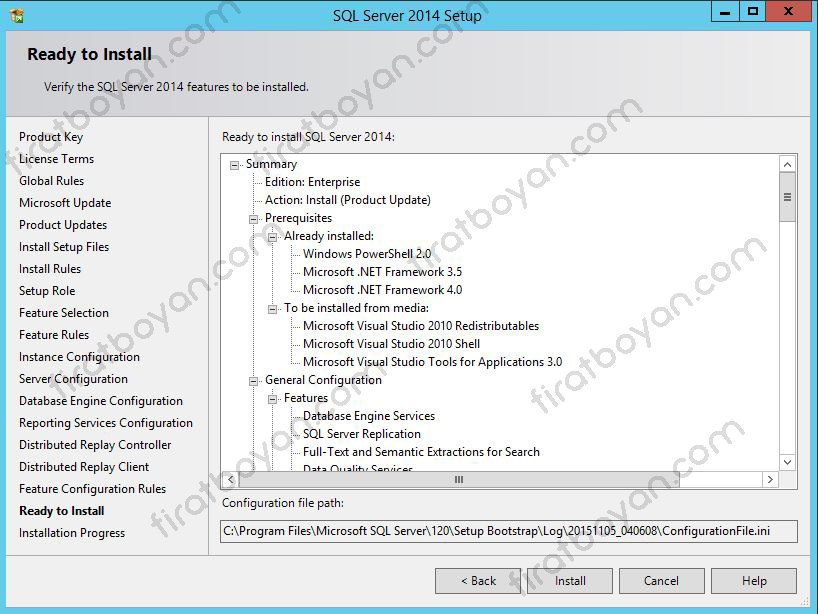Select Action: Install (Product Update) row
818x614 pixels.
pyautogui.click(x=348, y=200)
